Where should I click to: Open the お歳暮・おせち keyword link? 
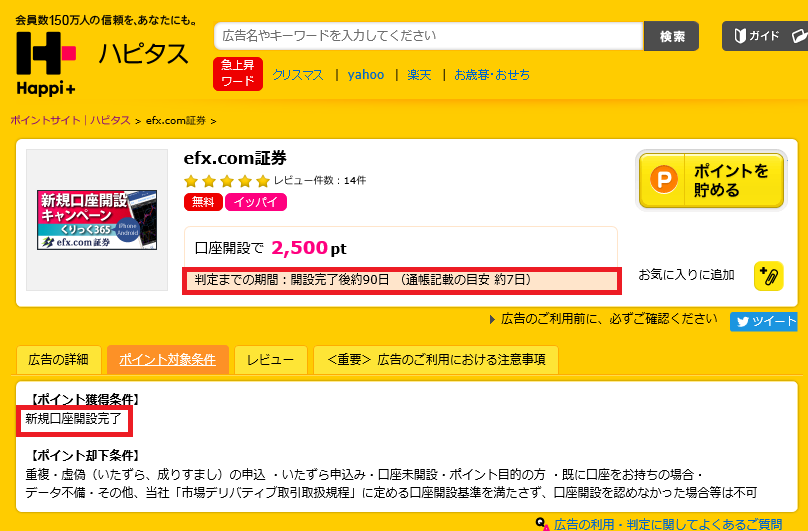[x=492, y=75]
